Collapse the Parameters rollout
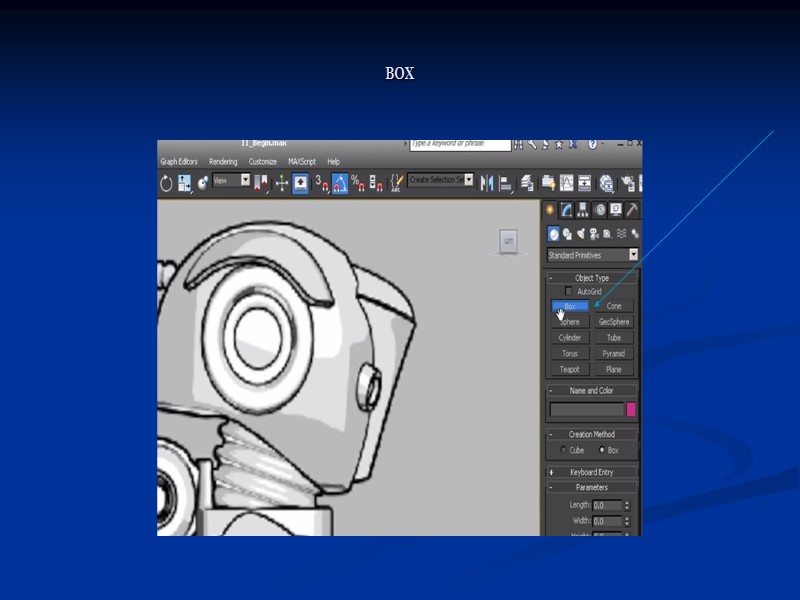This screenshot has height=600, width=800. coord(591,487)
